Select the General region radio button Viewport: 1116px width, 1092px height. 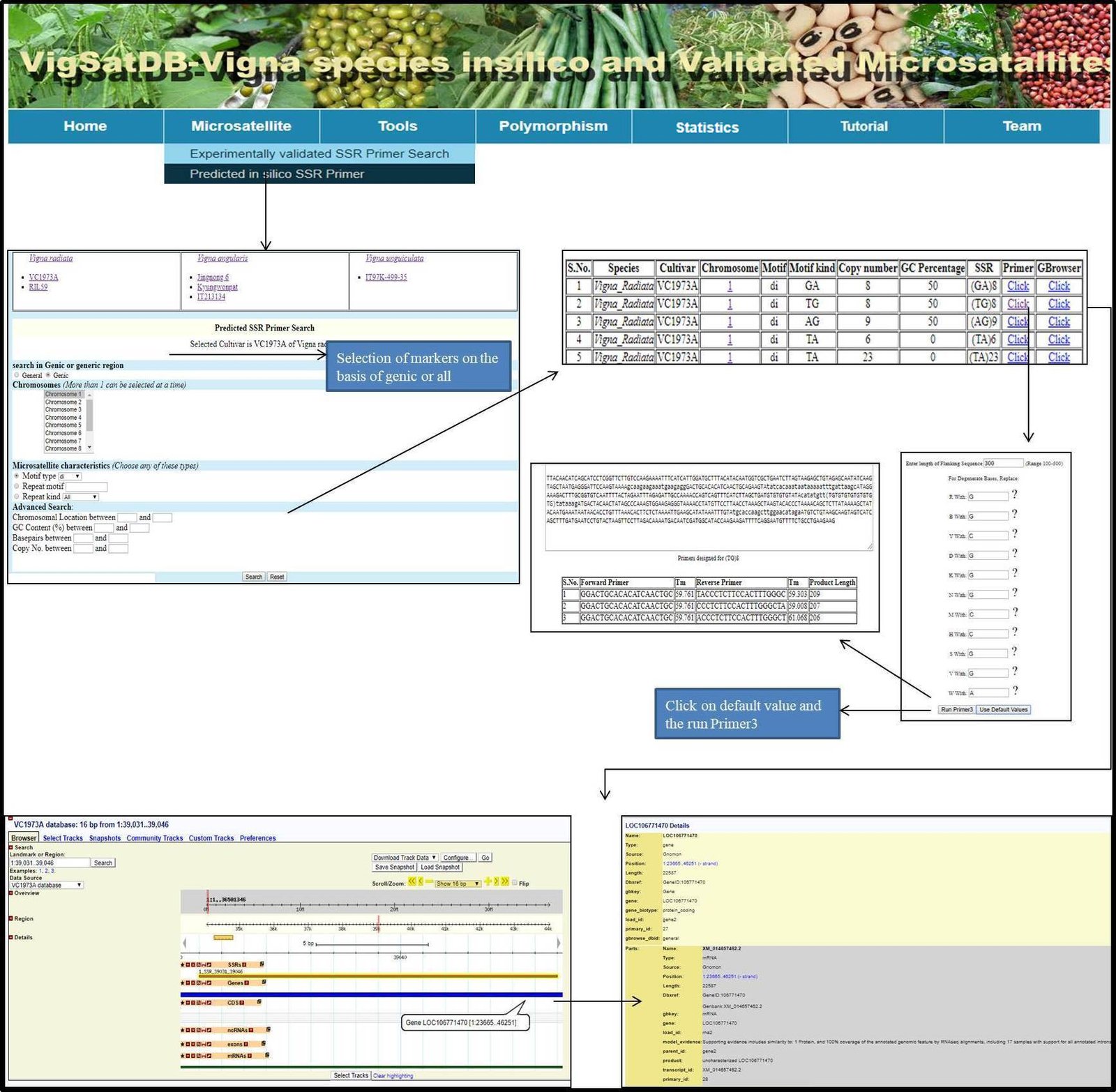[17, 375]
